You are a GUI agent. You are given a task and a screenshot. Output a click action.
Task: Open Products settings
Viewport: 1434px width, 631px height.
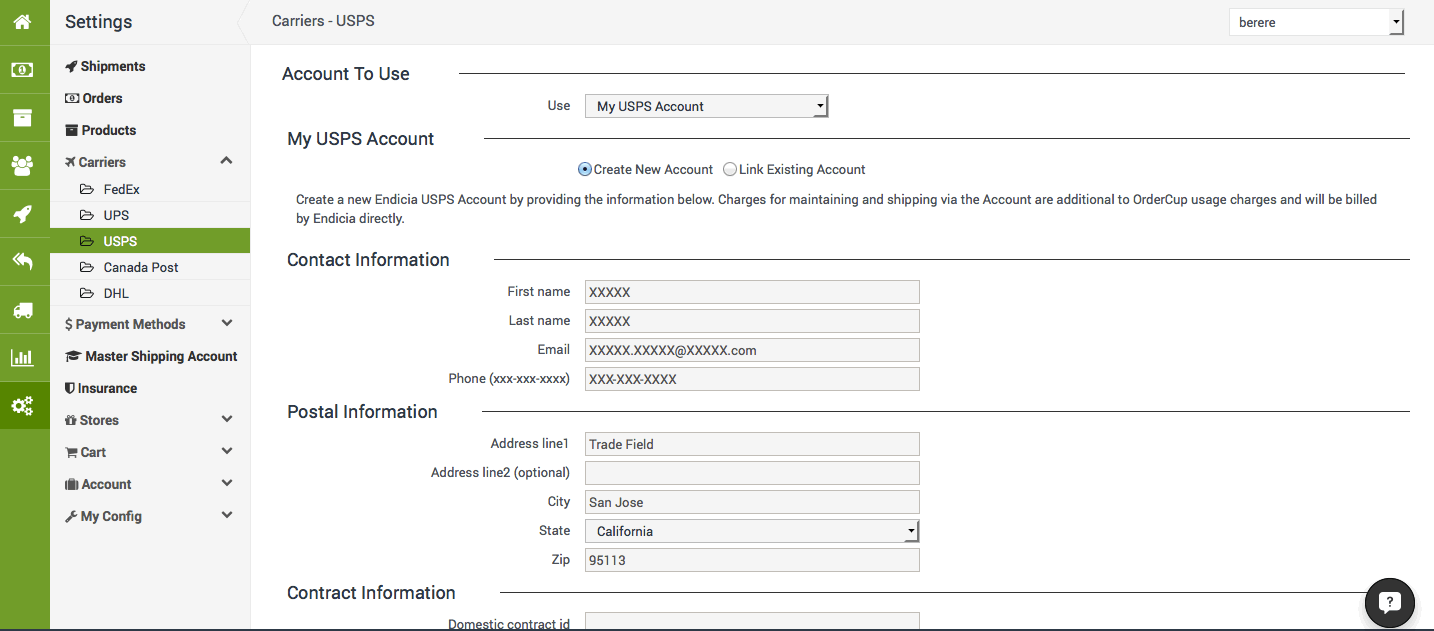(100, 130)
